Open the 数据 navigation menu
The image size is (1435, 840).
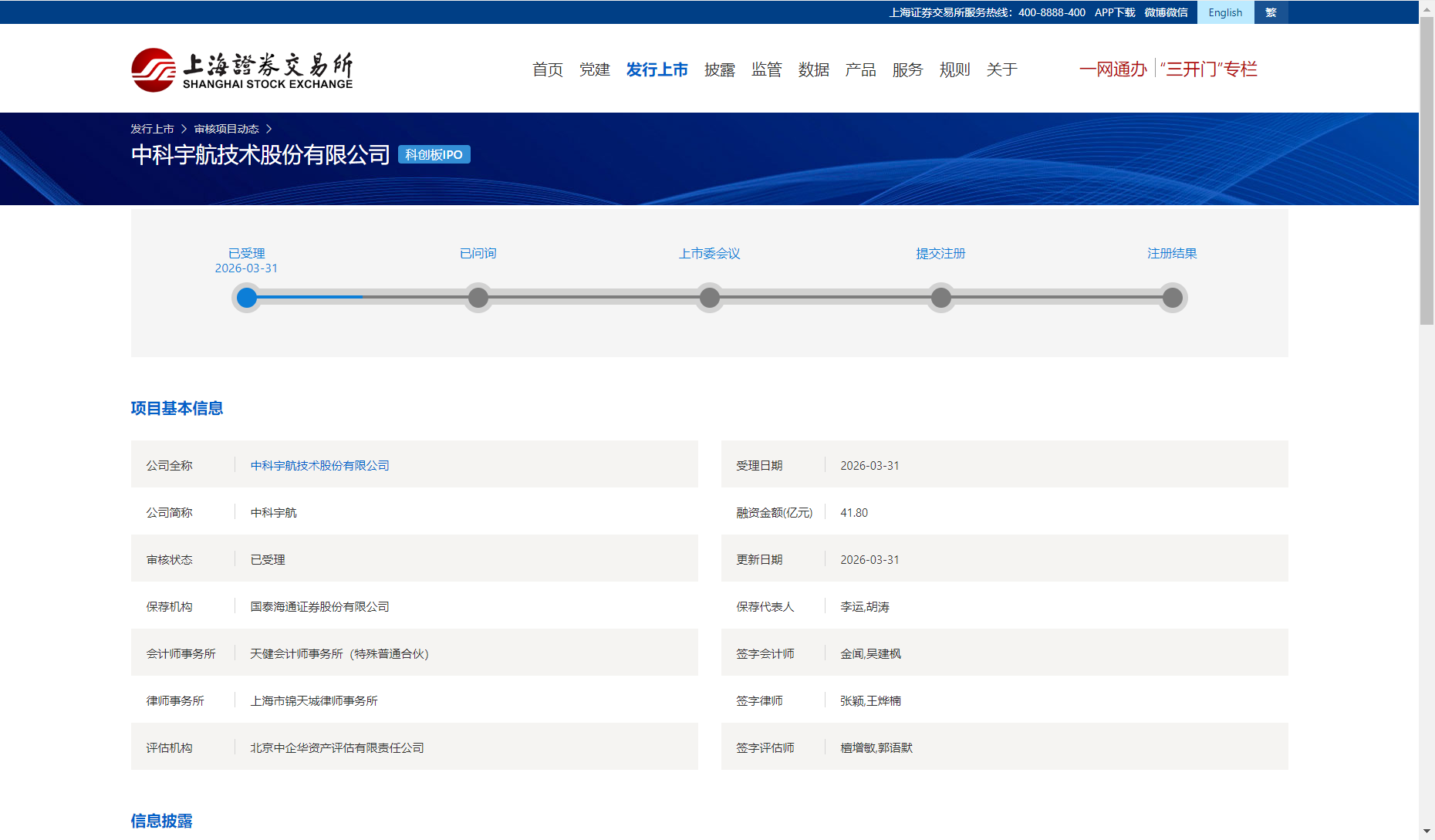[x=813, y=70]
